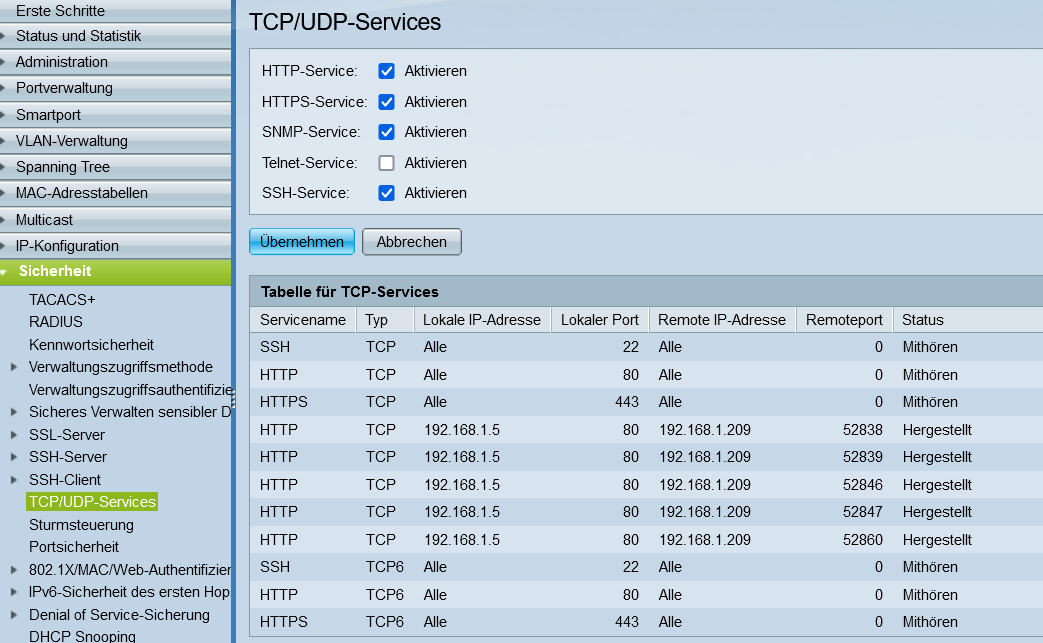Click the Tabelle für TCP-Services heading

click(x=349, y=291)
